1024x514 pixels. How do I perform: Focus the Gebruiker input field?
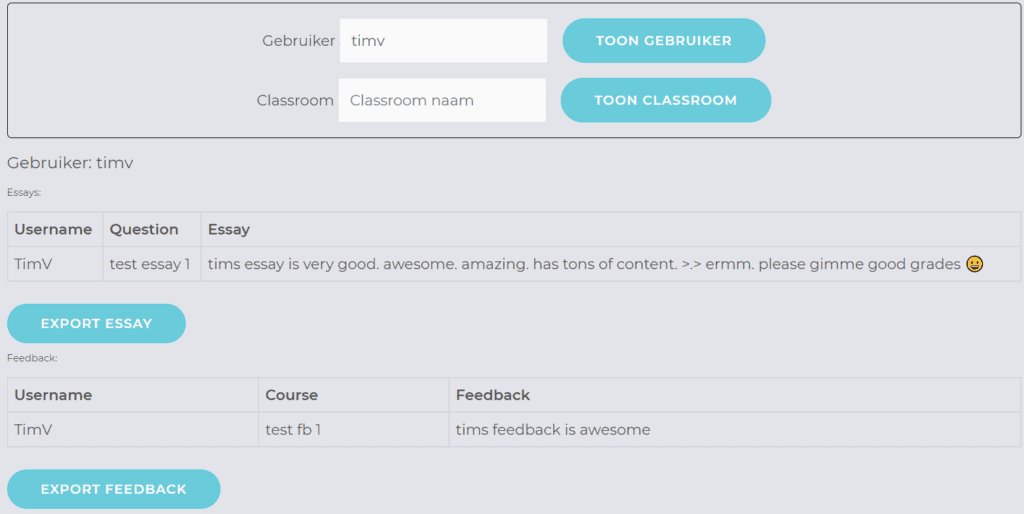click(x=443, y=40)
